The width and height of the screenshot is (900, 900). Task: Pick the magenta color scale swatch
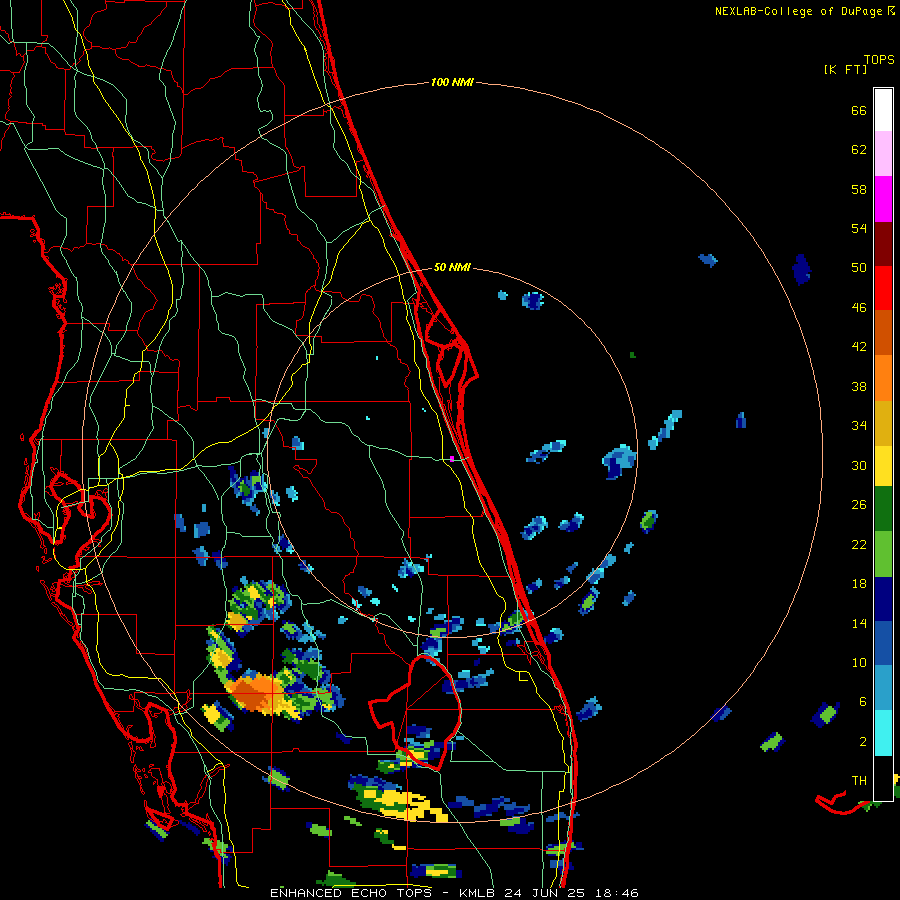883,199
